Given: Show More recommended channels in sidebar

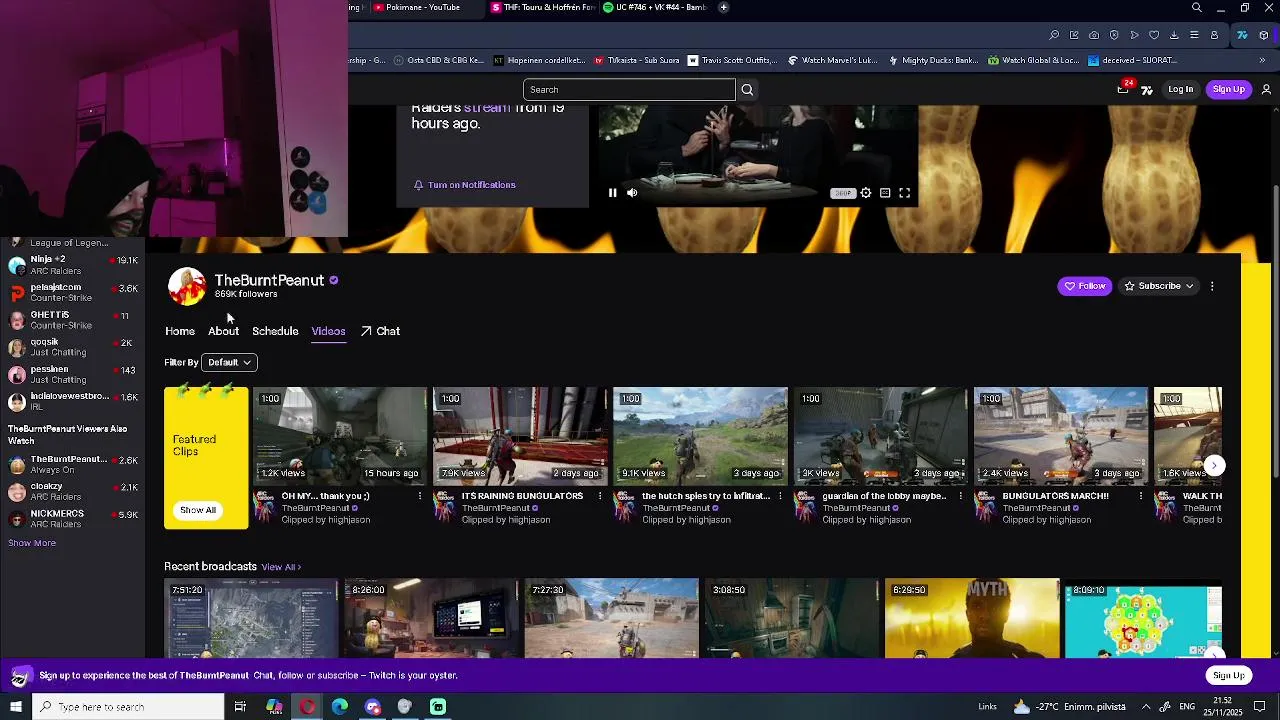Looking at the screenshot, I should click(x=32, y=543).
